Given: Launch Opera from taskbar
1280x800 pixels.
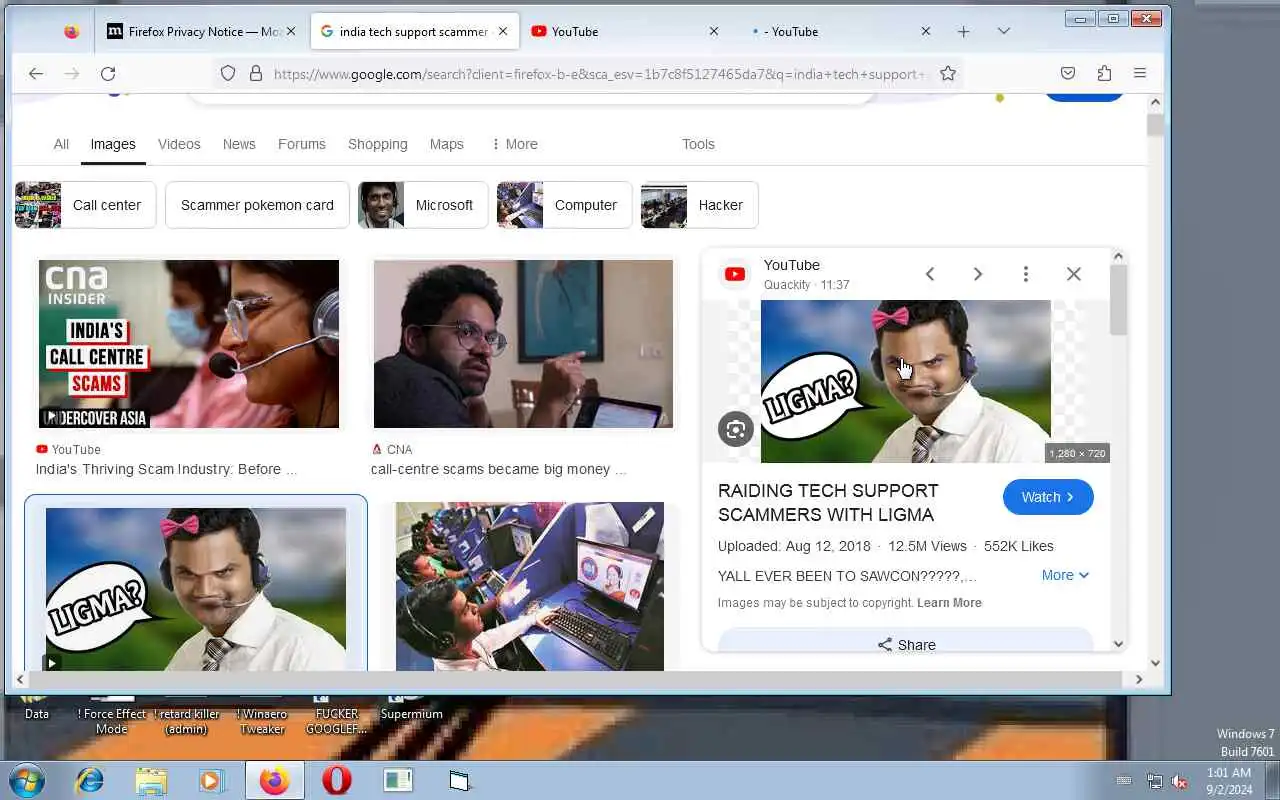Looking at the screenshot, I should click(337, 780).
